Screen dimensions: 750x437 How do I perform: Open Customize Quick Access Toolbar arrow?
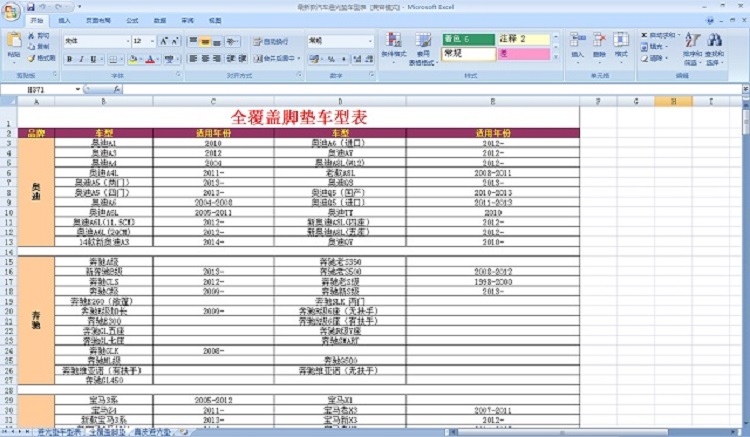tap(79, 7)
